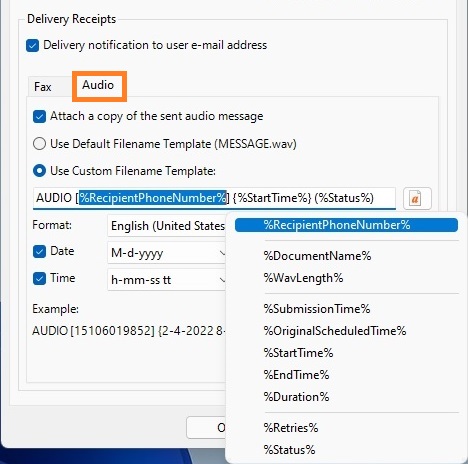The width and height of the screenshot is (468, 464).
Task: Switch to the Fax tab
Action: click(43, 87)
